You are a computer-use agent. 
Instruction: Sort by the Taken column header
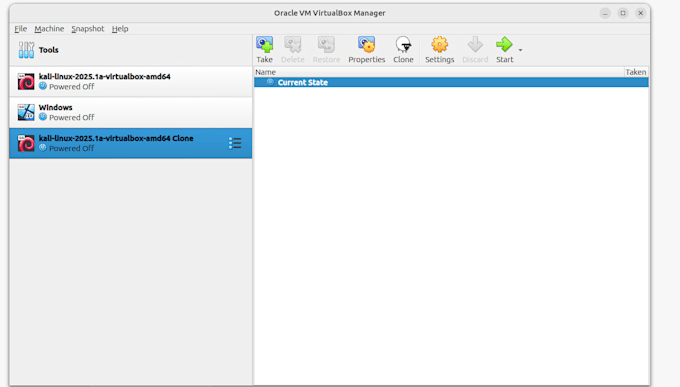click(636, 72)
